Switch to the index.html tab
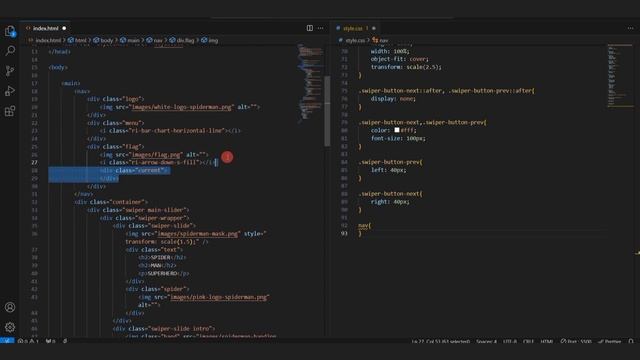 (44, 28)
